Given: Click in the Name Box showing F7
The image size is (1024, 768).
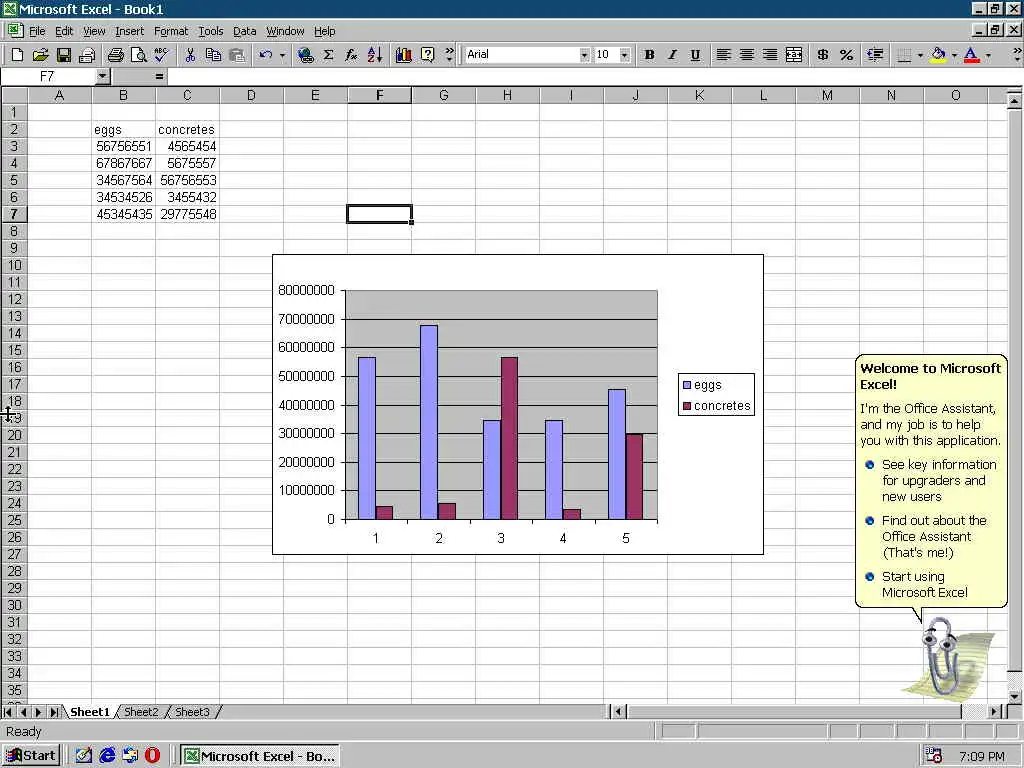Looking at the screenshot, I should pos(47,76).
